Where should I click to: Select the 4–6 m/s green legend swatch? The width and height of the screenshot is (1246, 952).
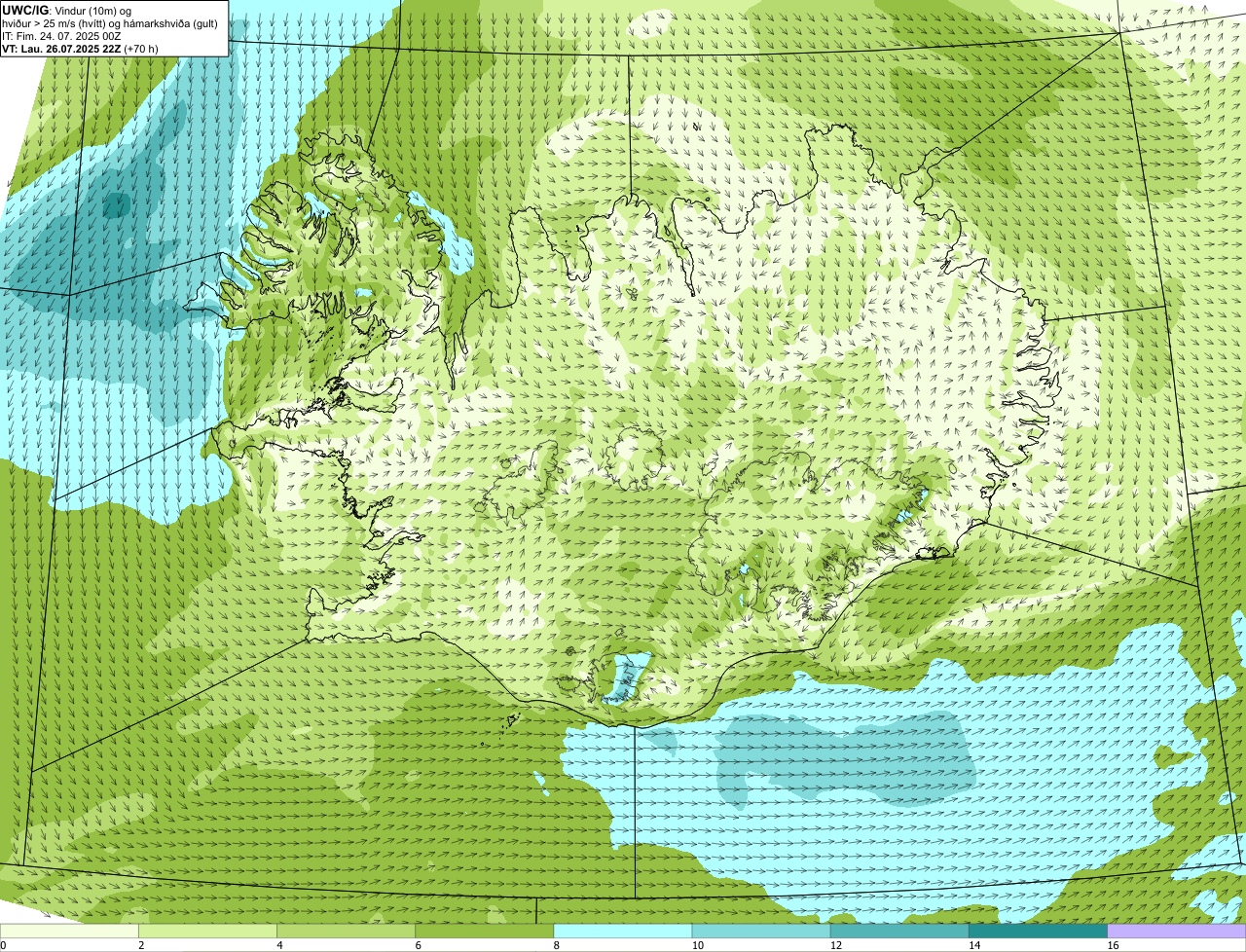point(346,932)
